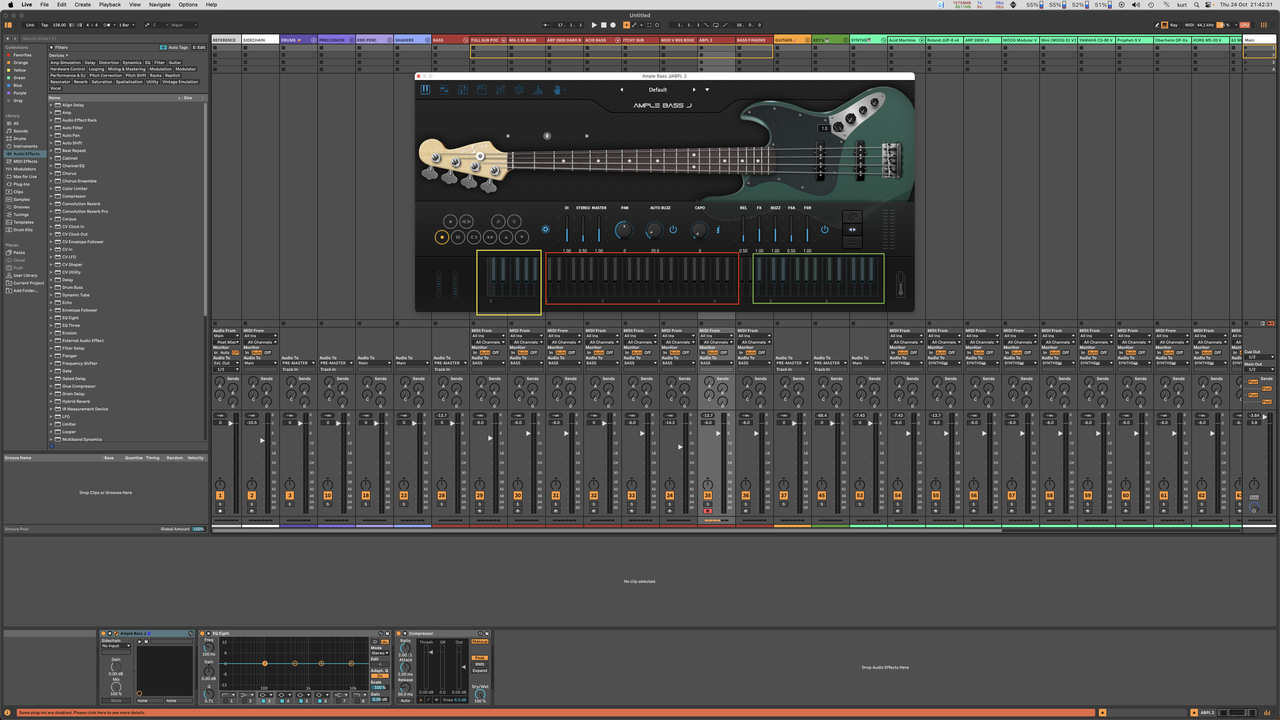Viewport: 1280px width, 720px height.
Task: Open keyboard panel icon in Ample Bass toolbar
Action: pos(425,90)
